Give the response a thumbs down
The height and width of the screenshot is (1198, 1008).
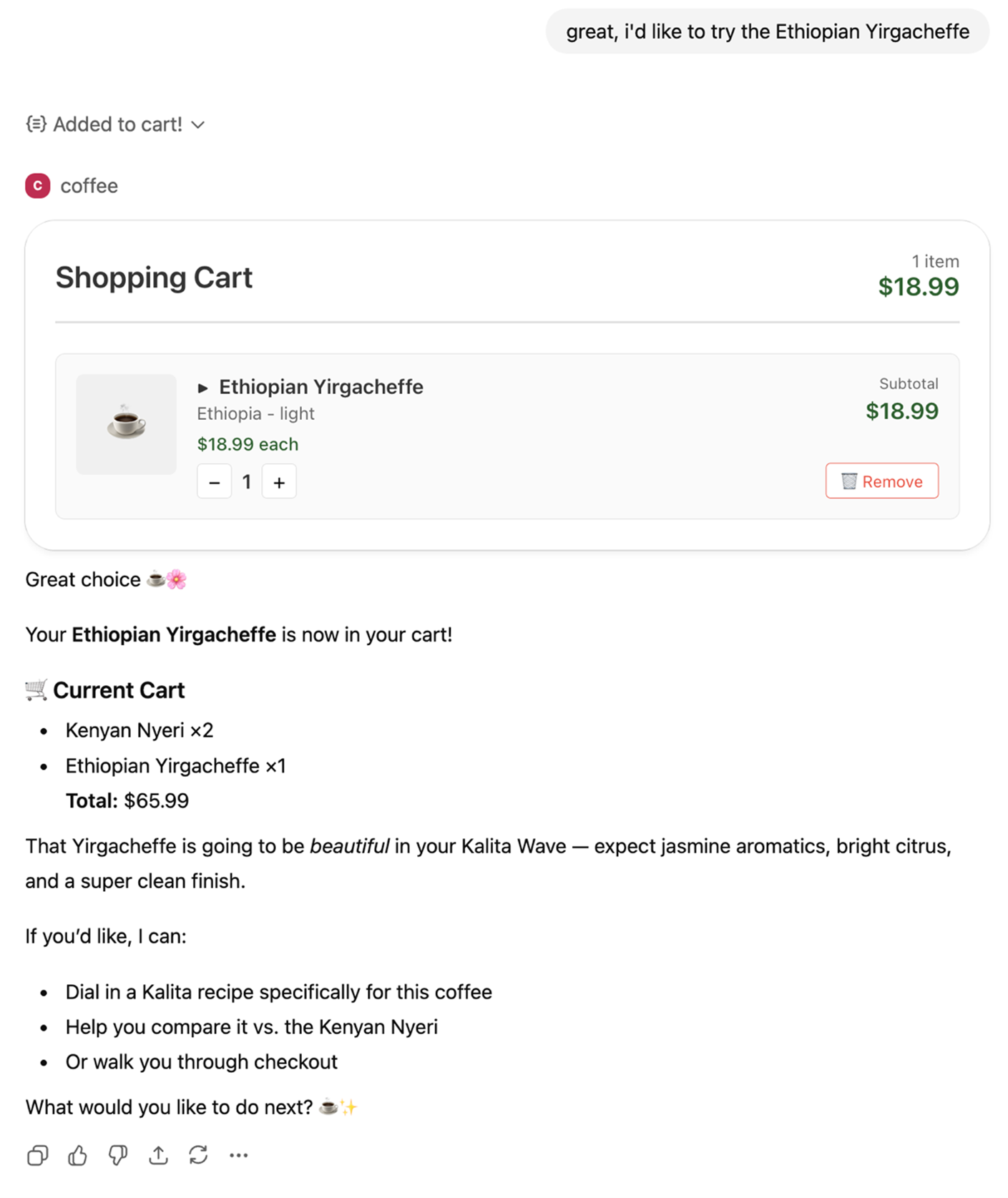pos(117,1155)
